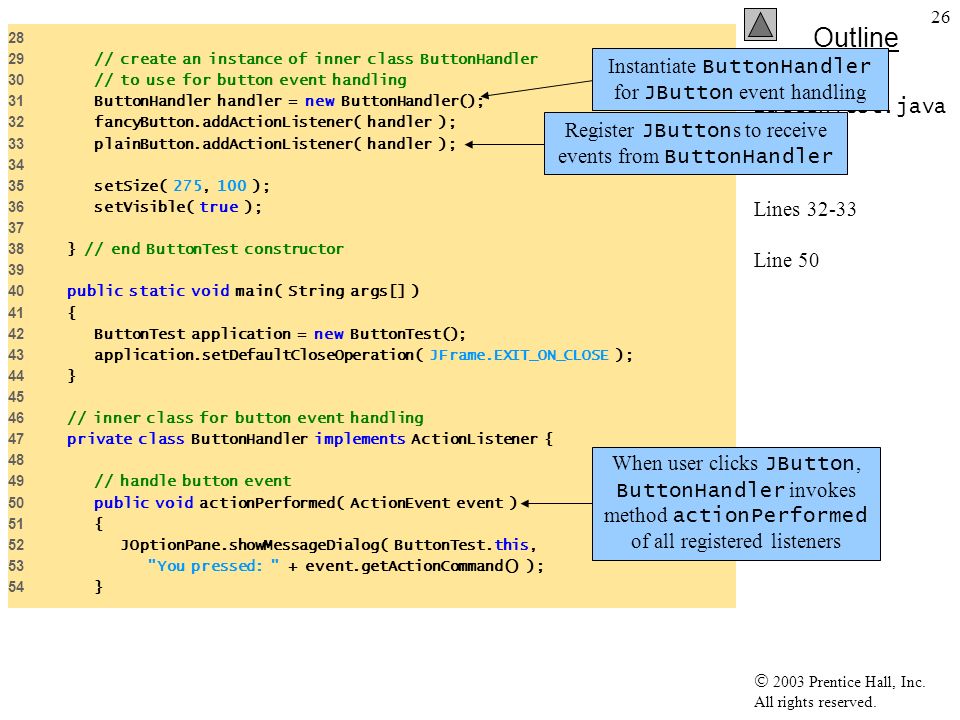Open the Outline heading link
Image resolution: width=960 pixels, height=720 pixels.
coord(855,37)
